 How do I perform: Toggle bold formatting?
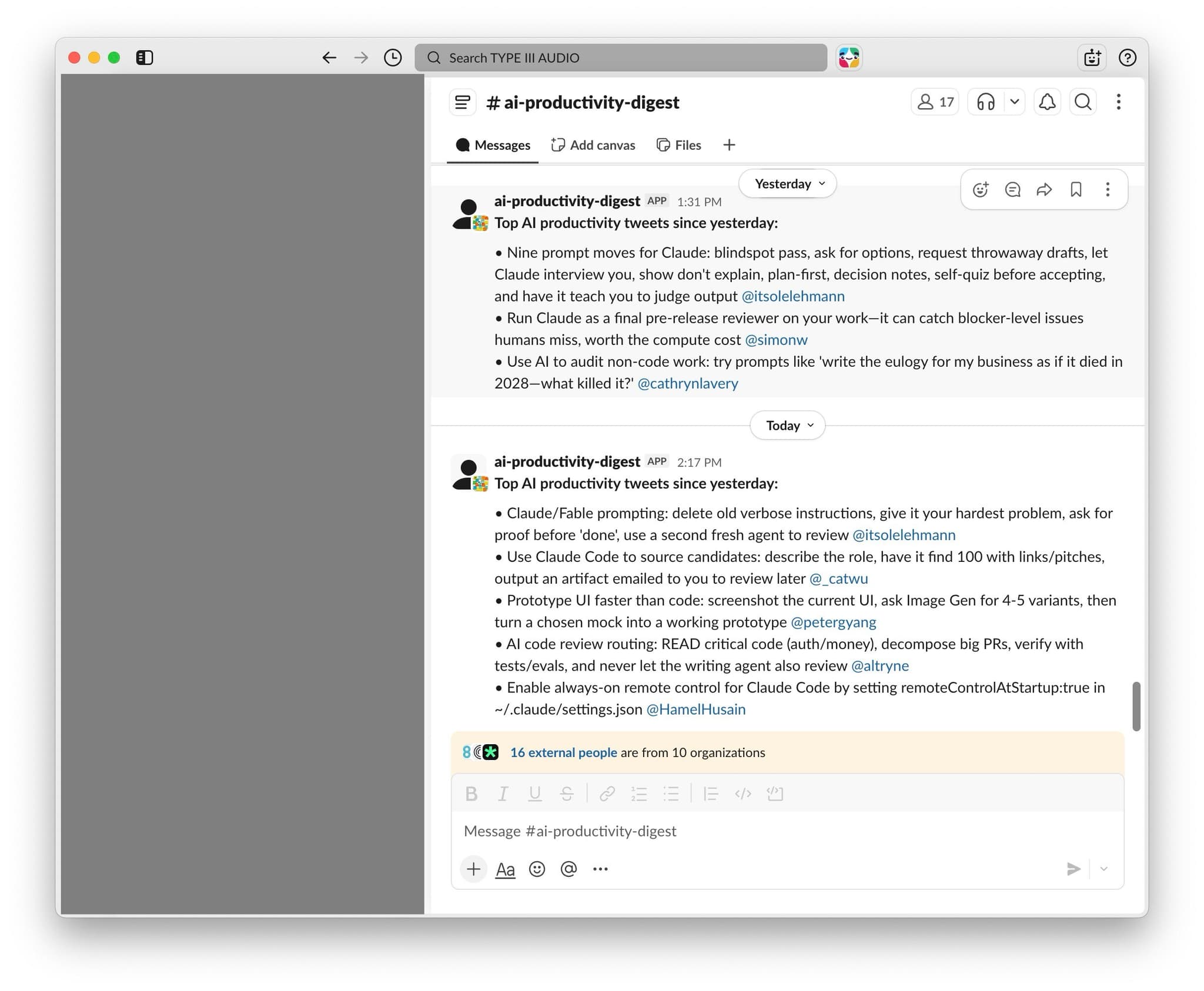(471, 794)
